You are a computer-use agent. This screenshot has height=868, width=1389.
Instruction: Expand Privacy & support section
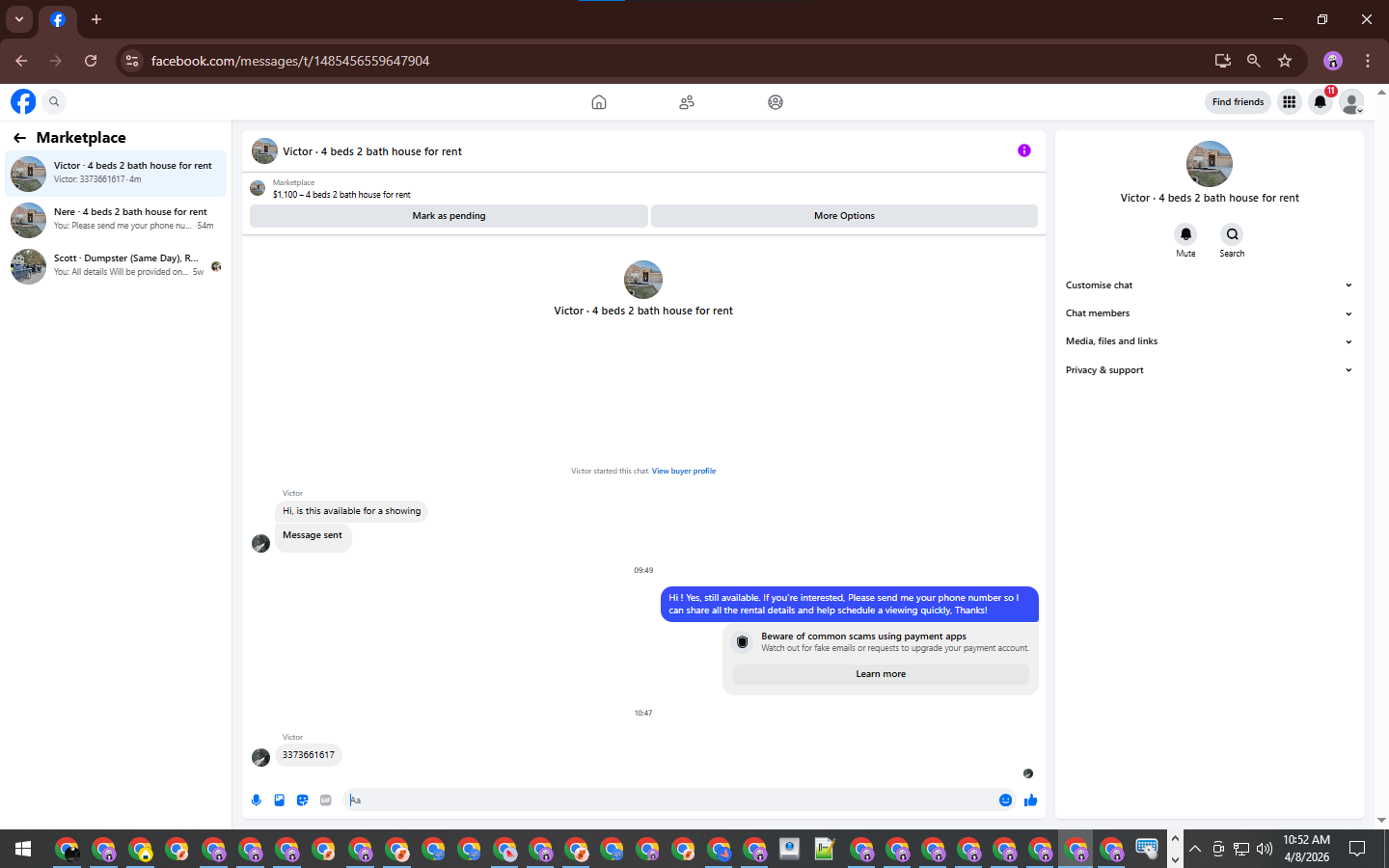click(x=1209, y=370)
